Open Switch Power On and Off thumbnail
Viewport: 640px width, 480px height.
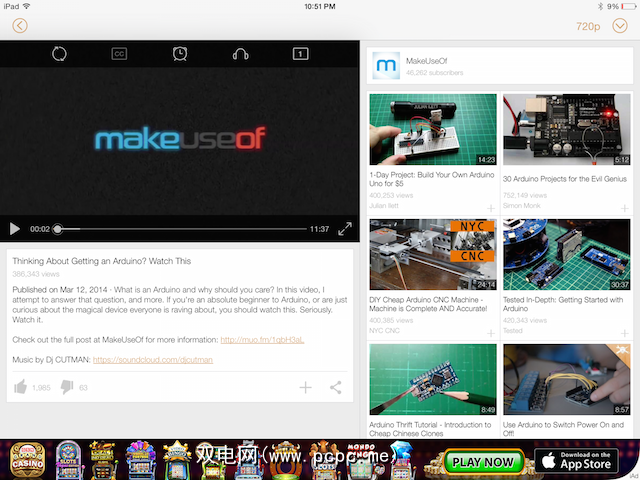[567, 379]
